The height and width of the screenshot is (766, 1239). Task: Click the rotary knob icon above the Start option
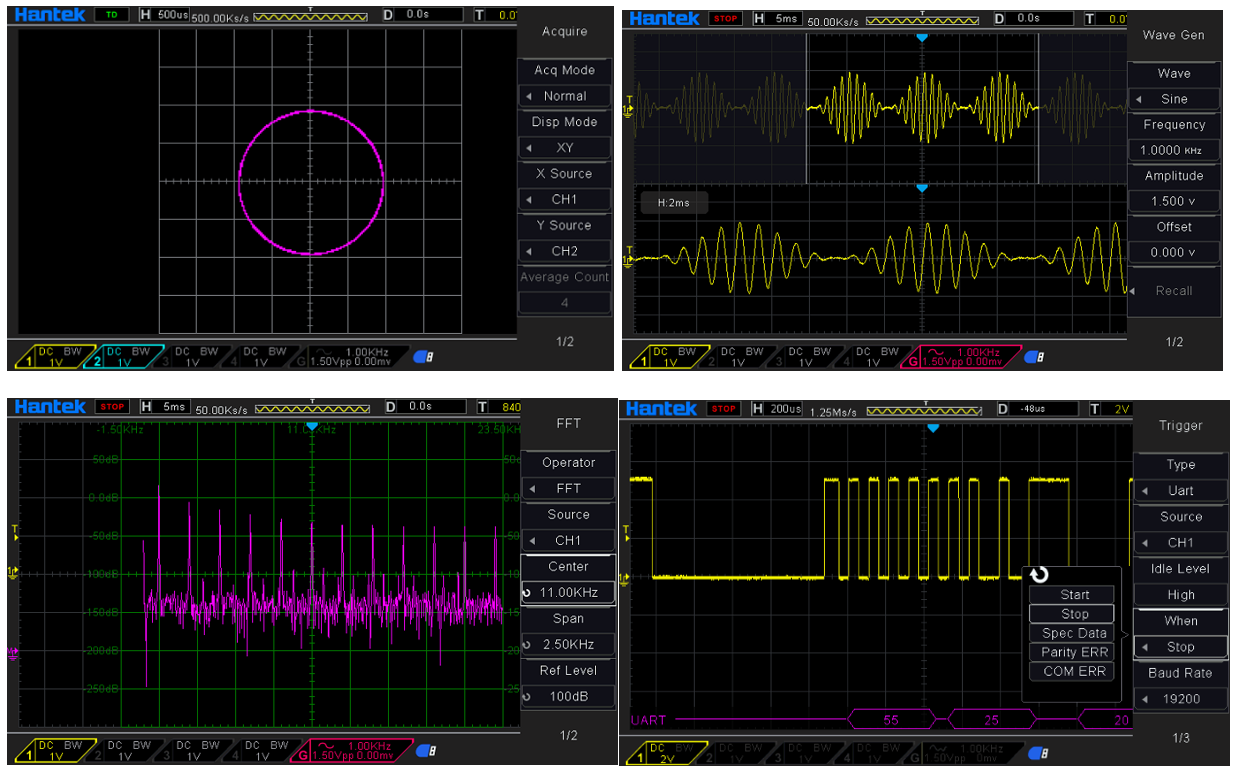1039,574
